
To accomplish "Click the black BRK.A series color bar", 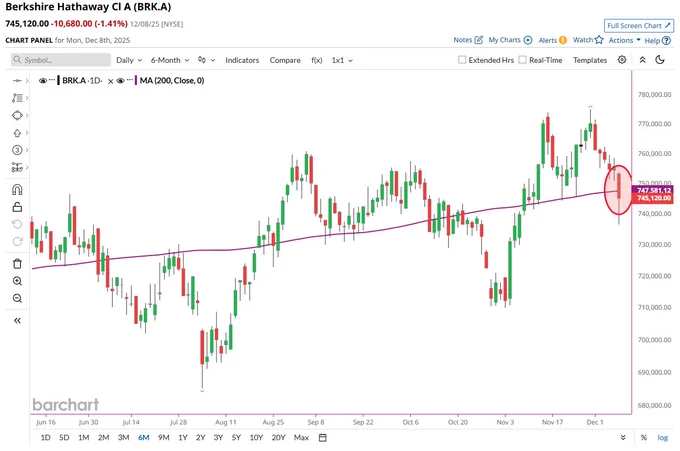I will click(x=59, y=81).
